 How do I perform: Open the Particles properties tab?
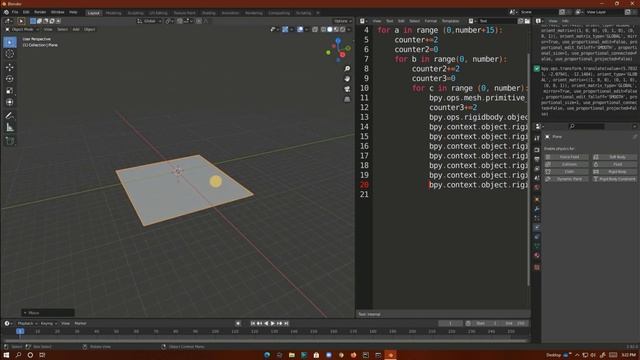pyautogui.click(x=537, y=218)
